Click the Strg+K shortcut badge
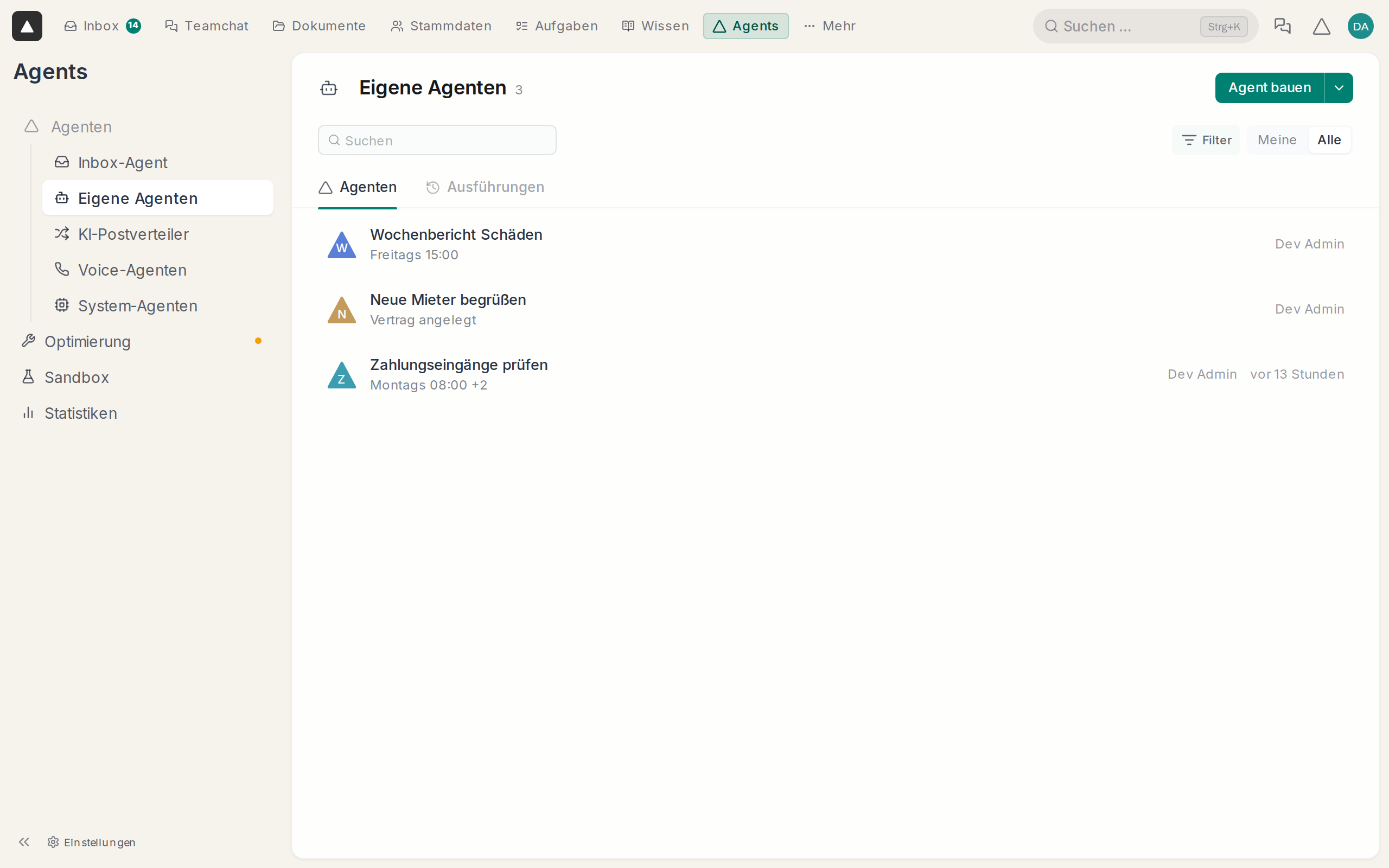The width and height of the screenshot is (1389, 868). pyautogui.click(x=1224, y=27)
